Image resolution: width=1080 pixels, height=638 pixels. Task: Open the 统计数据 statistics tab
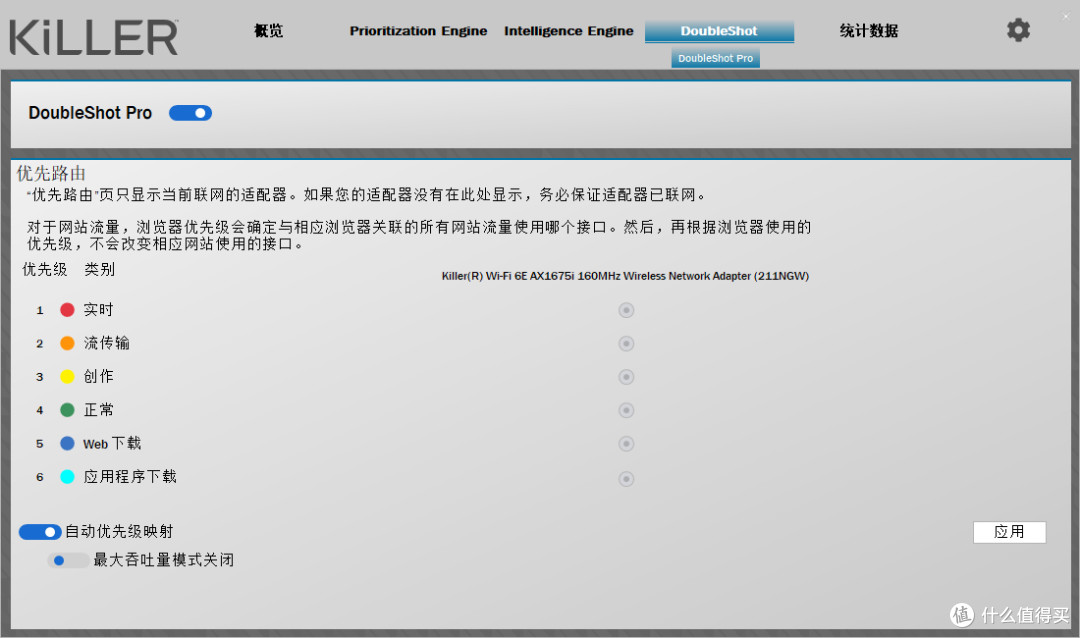(869, 30)
